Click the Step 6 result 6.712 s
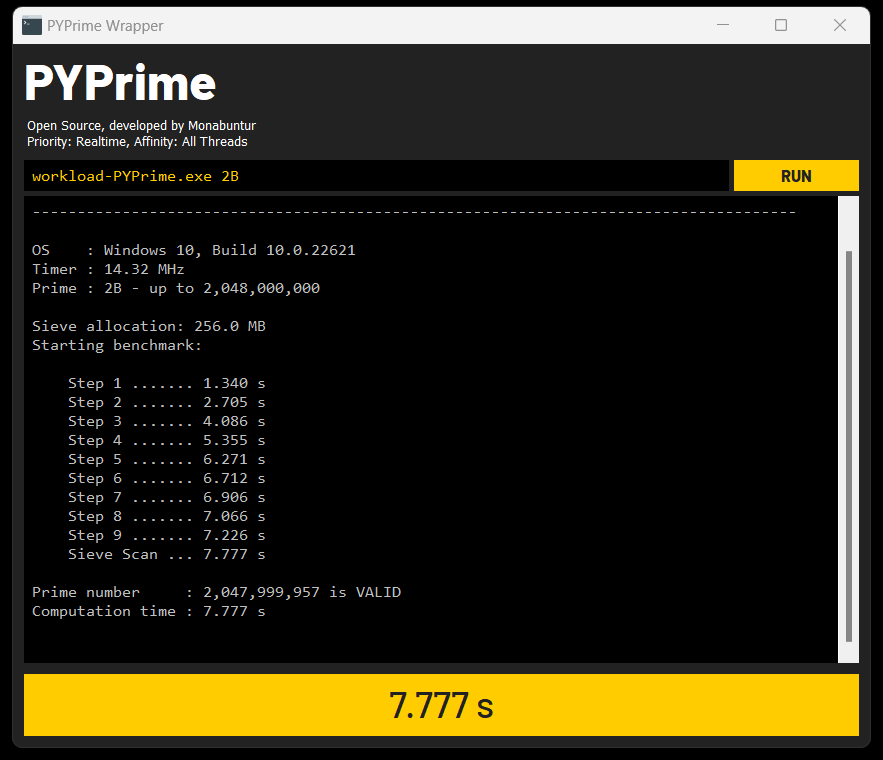 tap(167, 479)
